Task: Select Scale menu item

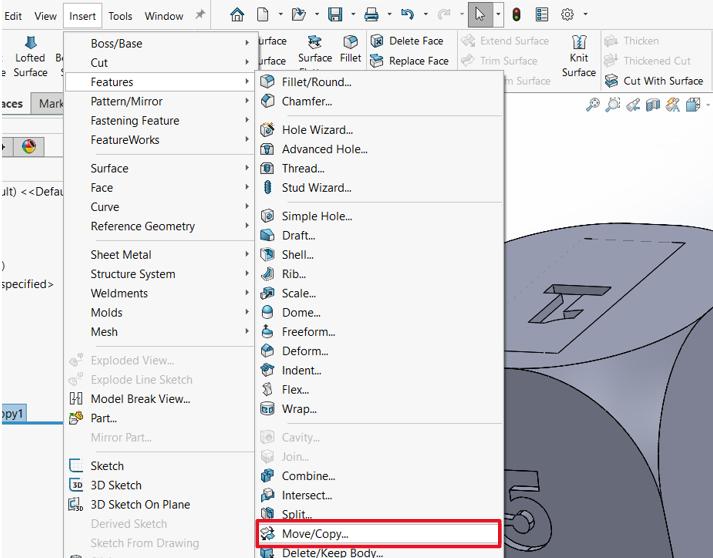Action: click(x=380, y=293)
